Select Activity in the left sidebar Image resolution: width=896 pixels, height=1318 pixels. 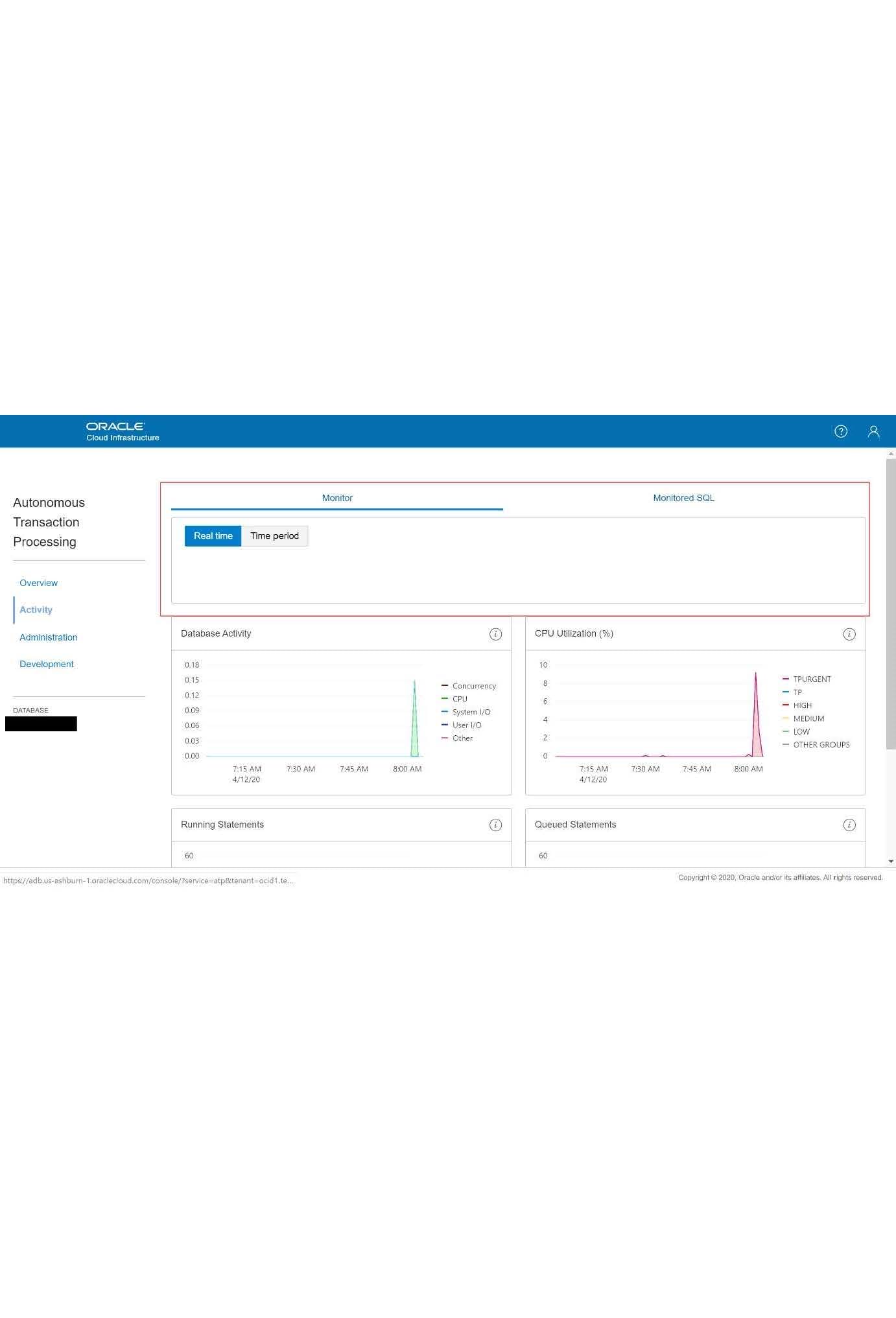36,610
